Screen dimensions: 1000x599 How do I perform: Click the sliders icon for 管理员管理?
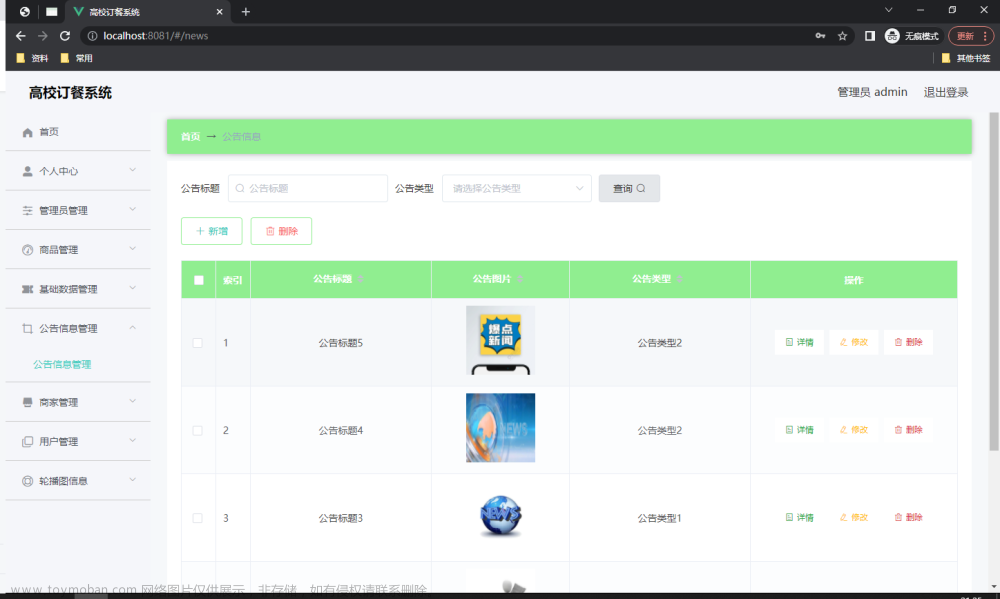(x=27, y=211)
